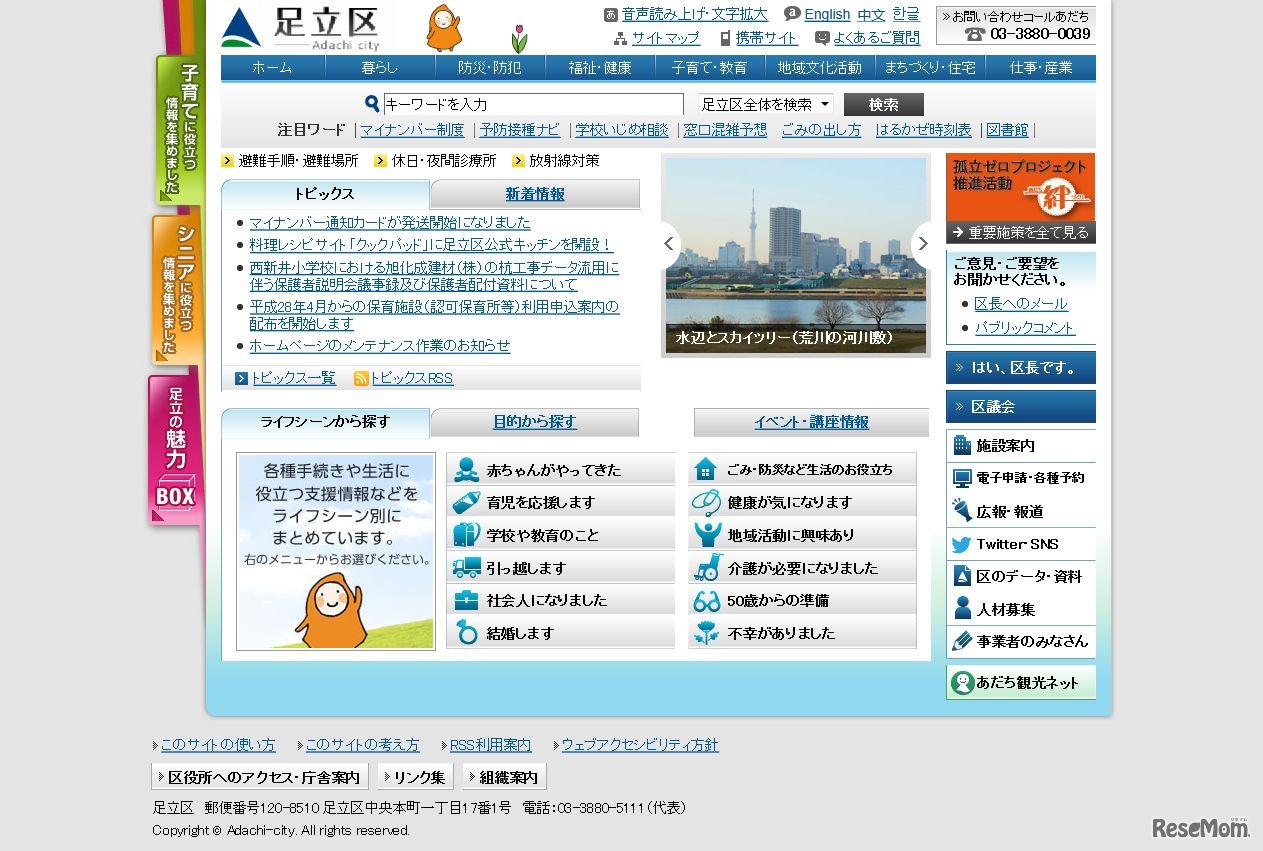
Task: Switch to the 新着情報 tab
Action: (535, 193)
